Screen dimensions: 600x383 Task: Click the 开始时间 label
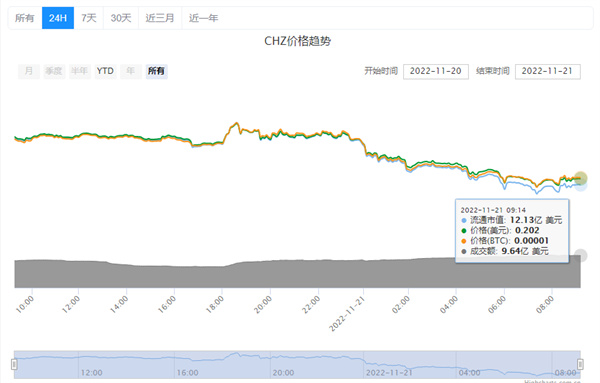coord(381,71)
